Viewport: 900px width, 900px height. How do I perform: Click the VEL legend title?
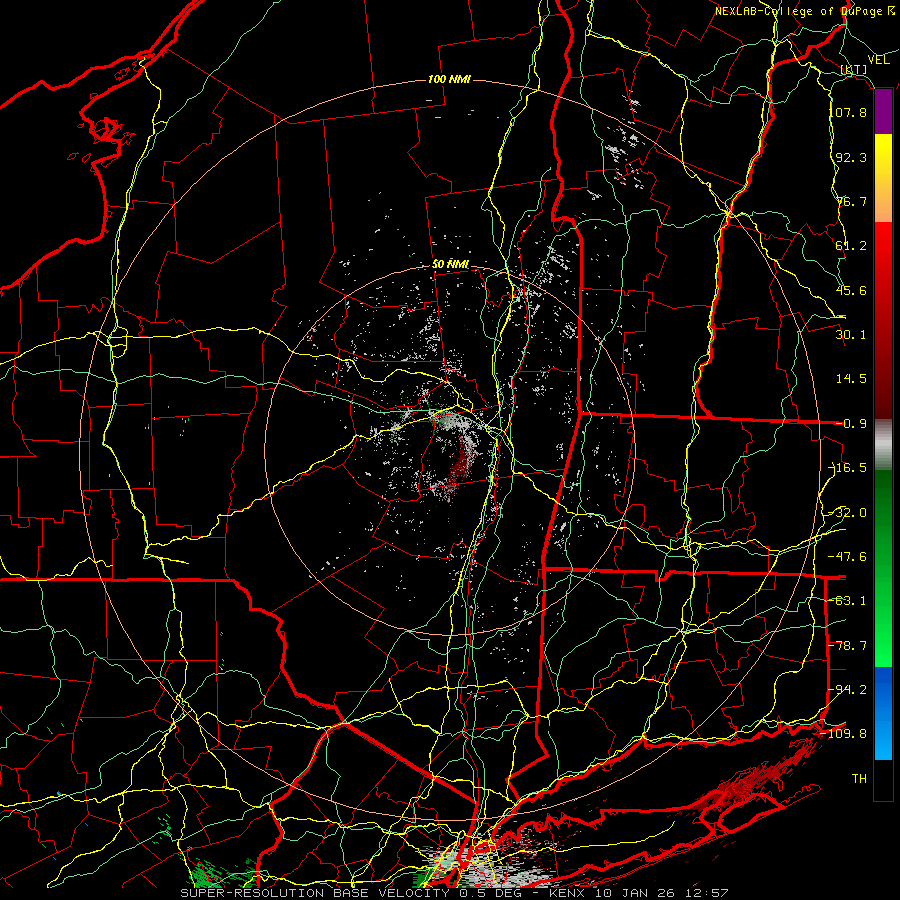pyautogui.click(x=878, y=59)
